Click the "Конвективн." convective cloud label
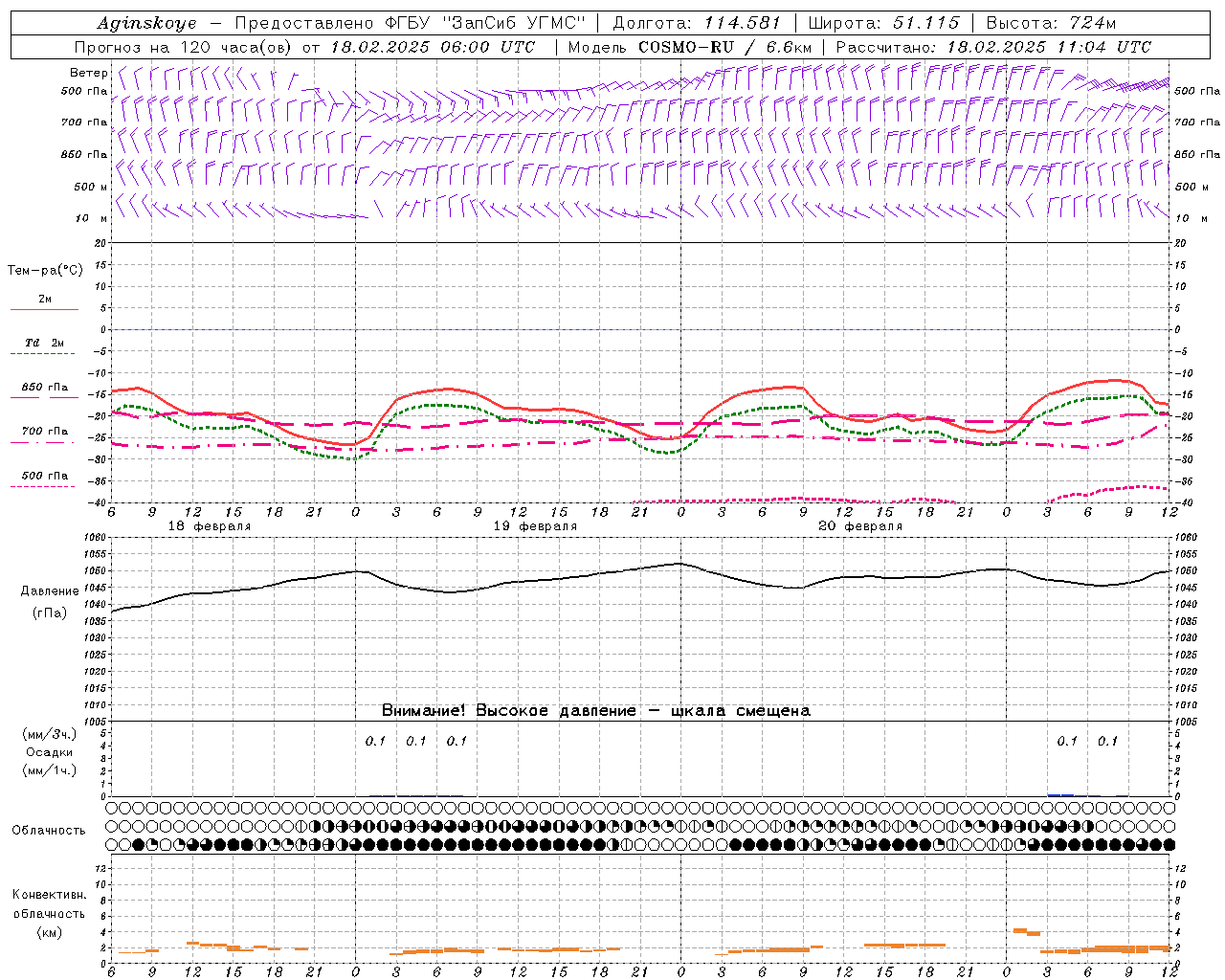 (x=49, y=895)
